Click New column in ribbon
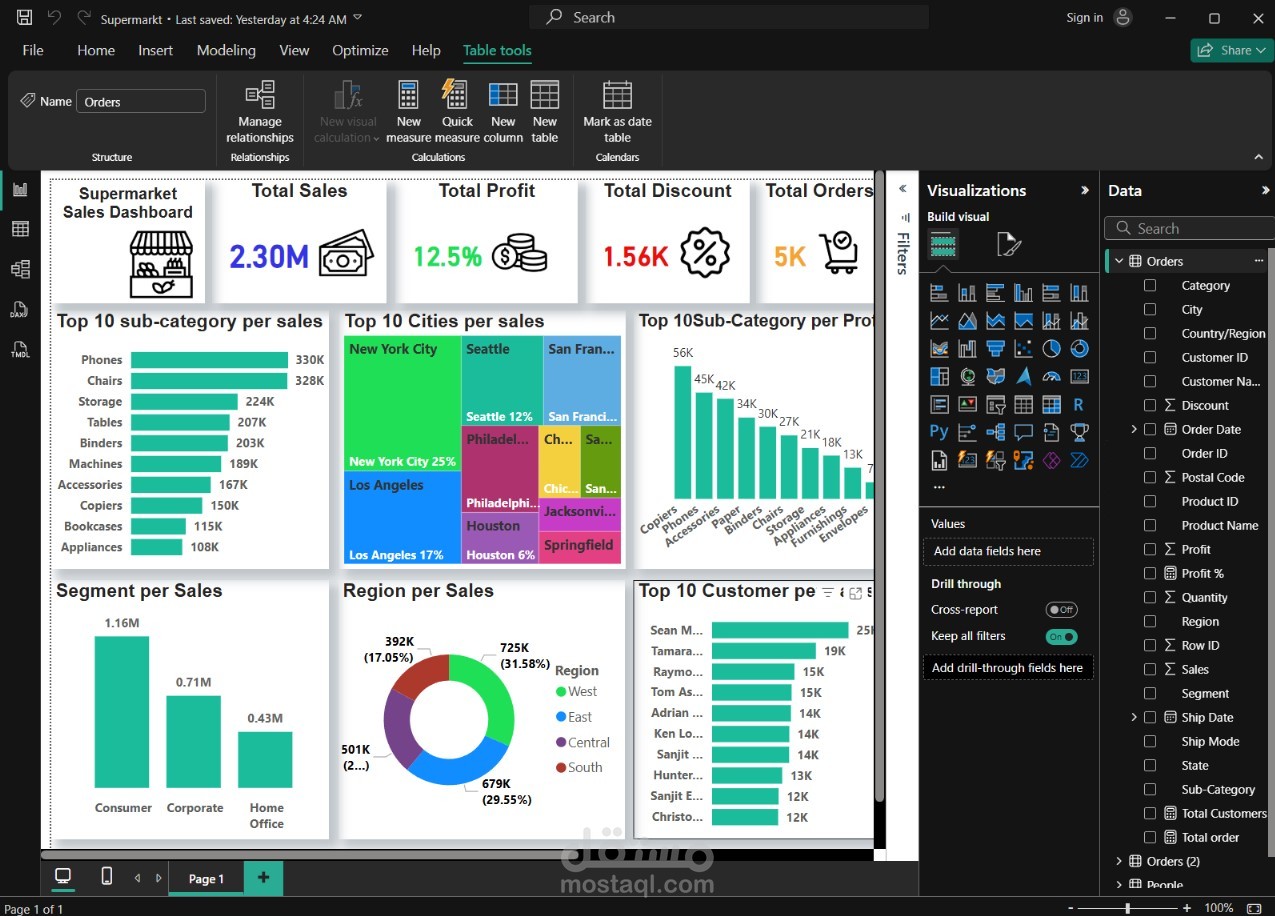The width and height of the screenshot is (1275, 916). pyautogui.click(x=503, y=112)
